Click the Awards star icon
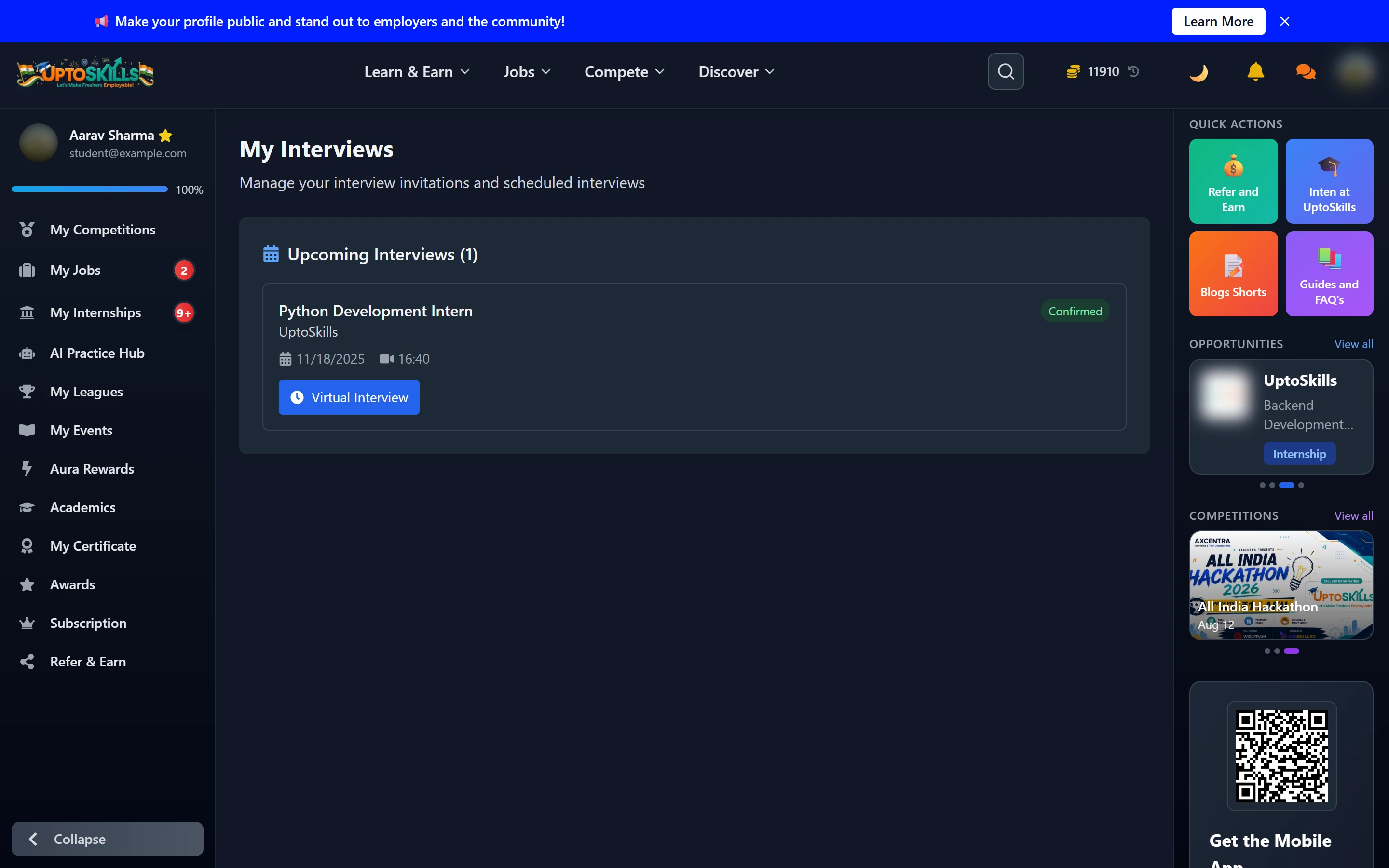Screen dimensions: 1389x868 click(27, 584)
